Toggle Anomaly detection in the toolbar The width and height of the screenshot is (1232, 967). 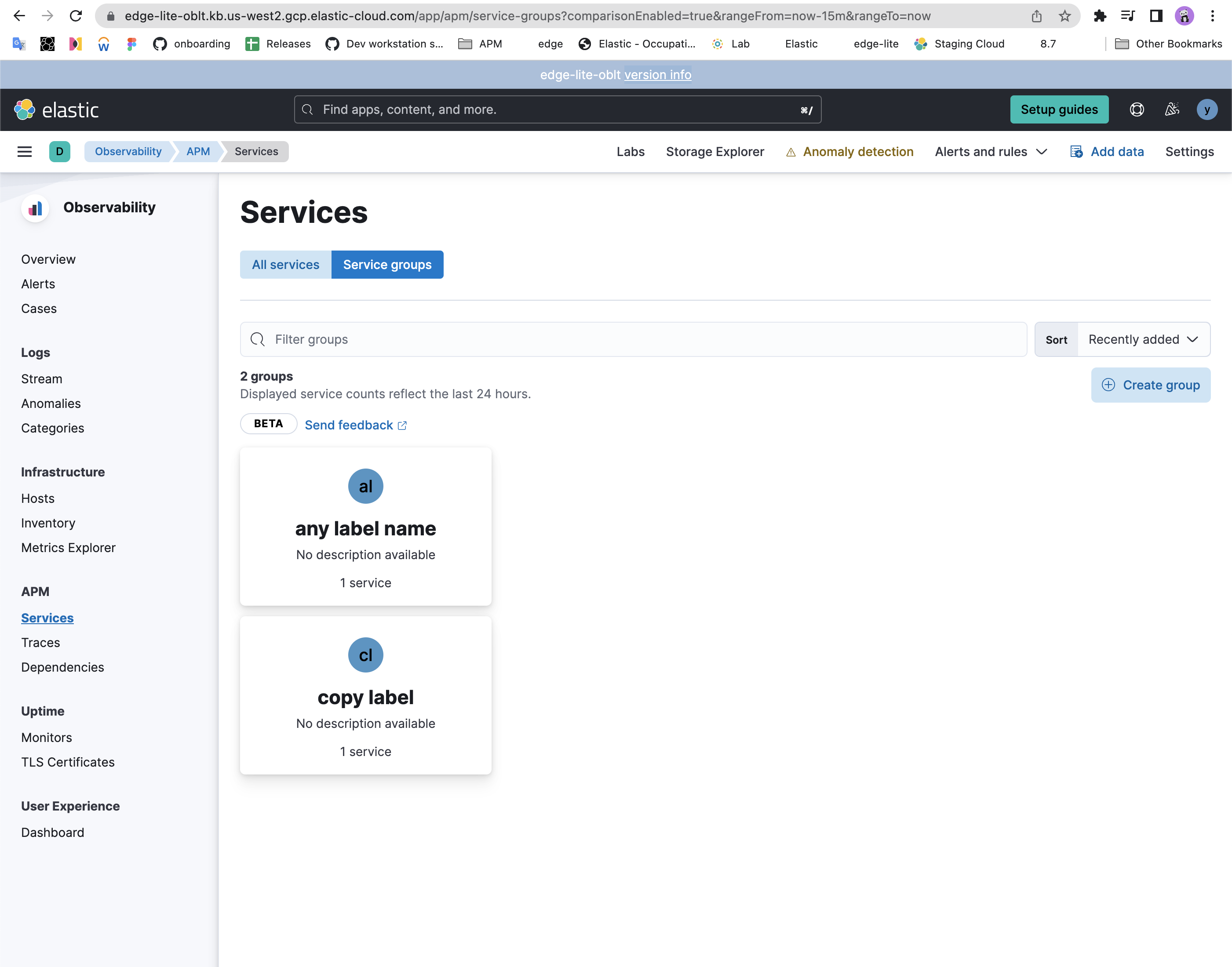(x=858, y=151)
